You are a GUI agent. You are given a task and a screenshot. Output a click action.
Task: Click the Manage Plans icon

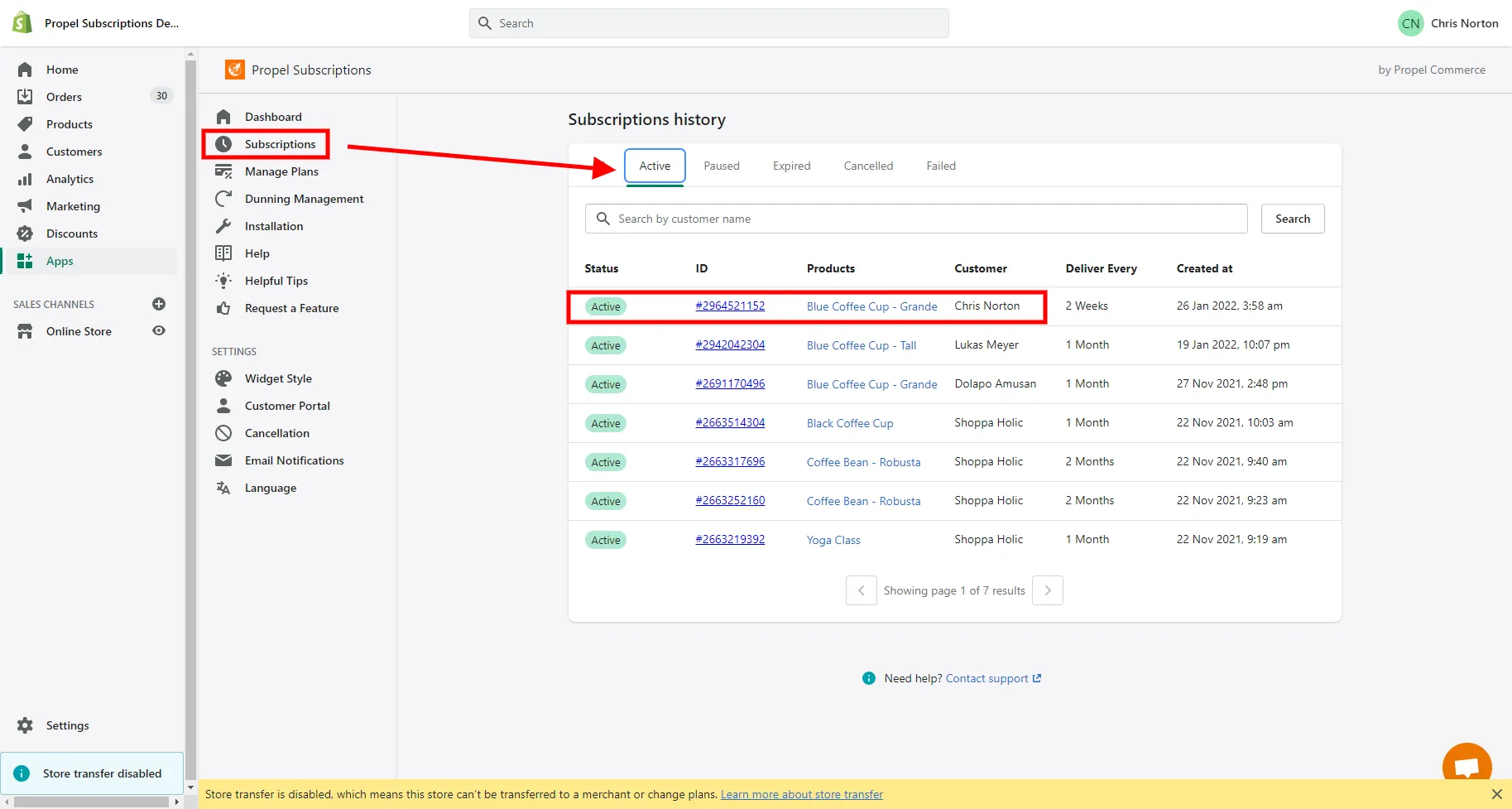pos(223,171)
